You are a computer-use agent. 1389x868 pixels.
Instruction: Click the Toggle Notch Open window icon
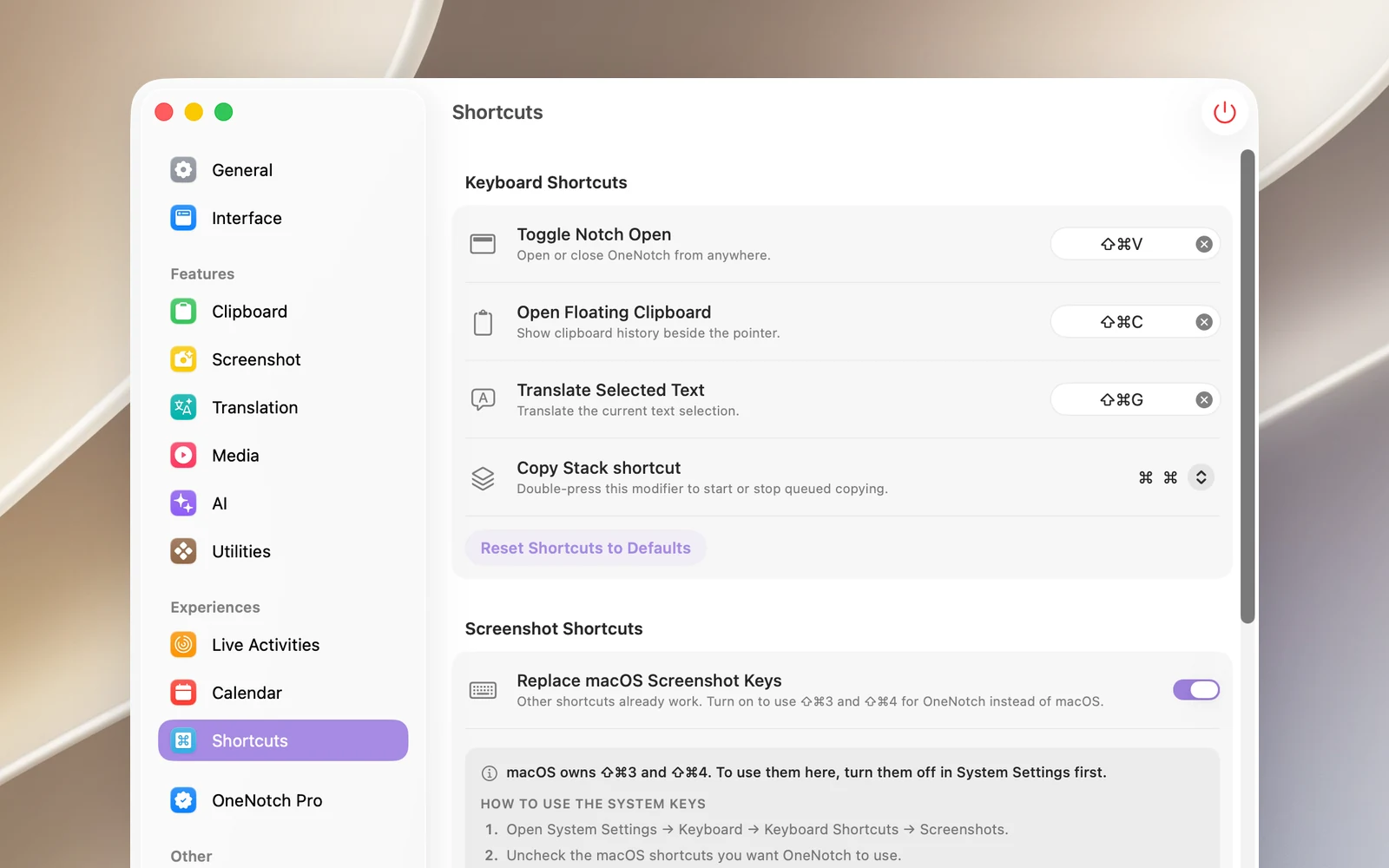coord(483,244)
